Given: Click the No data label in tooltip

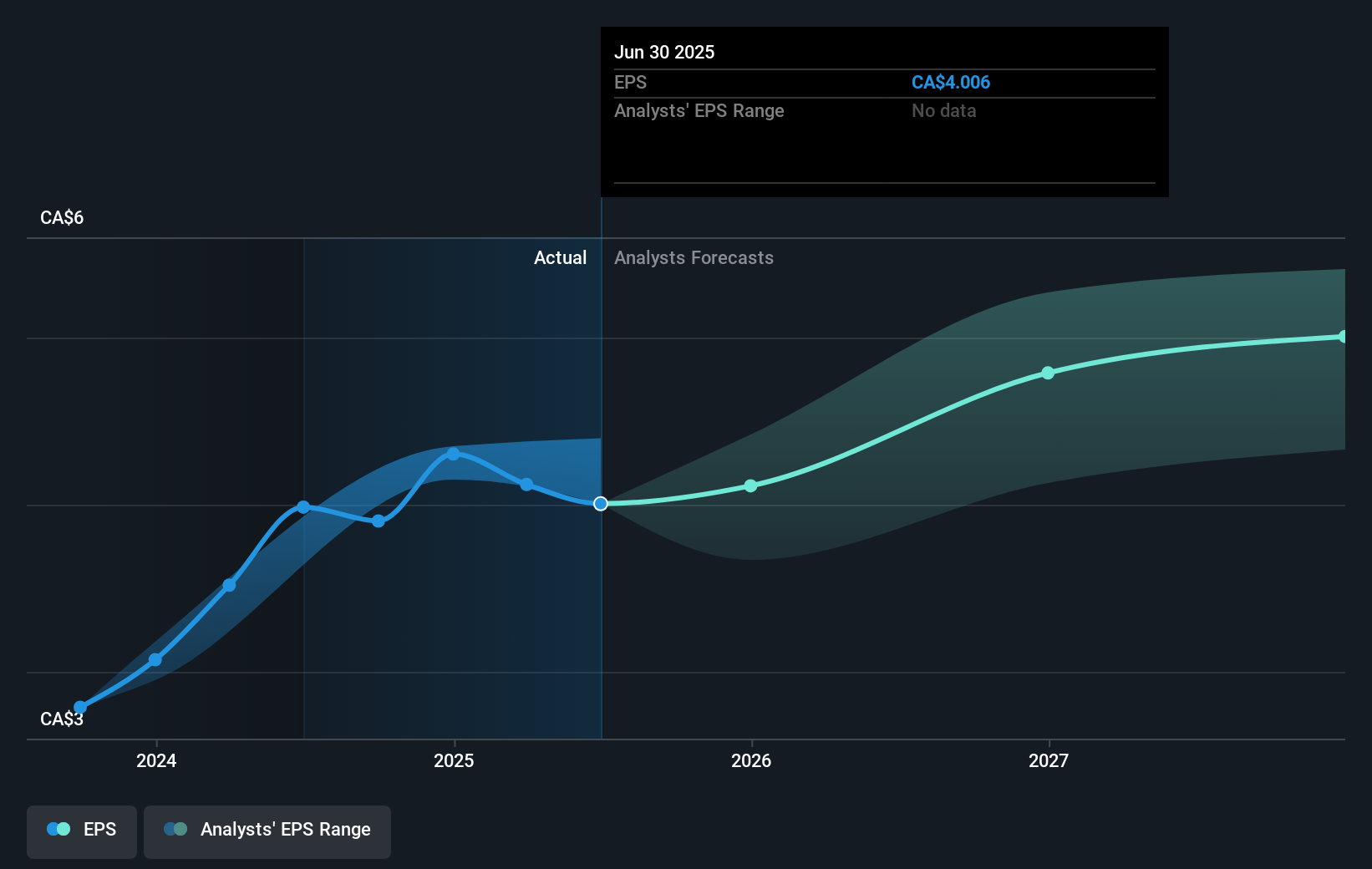Looking at the screenshot, I should point(943,110).
